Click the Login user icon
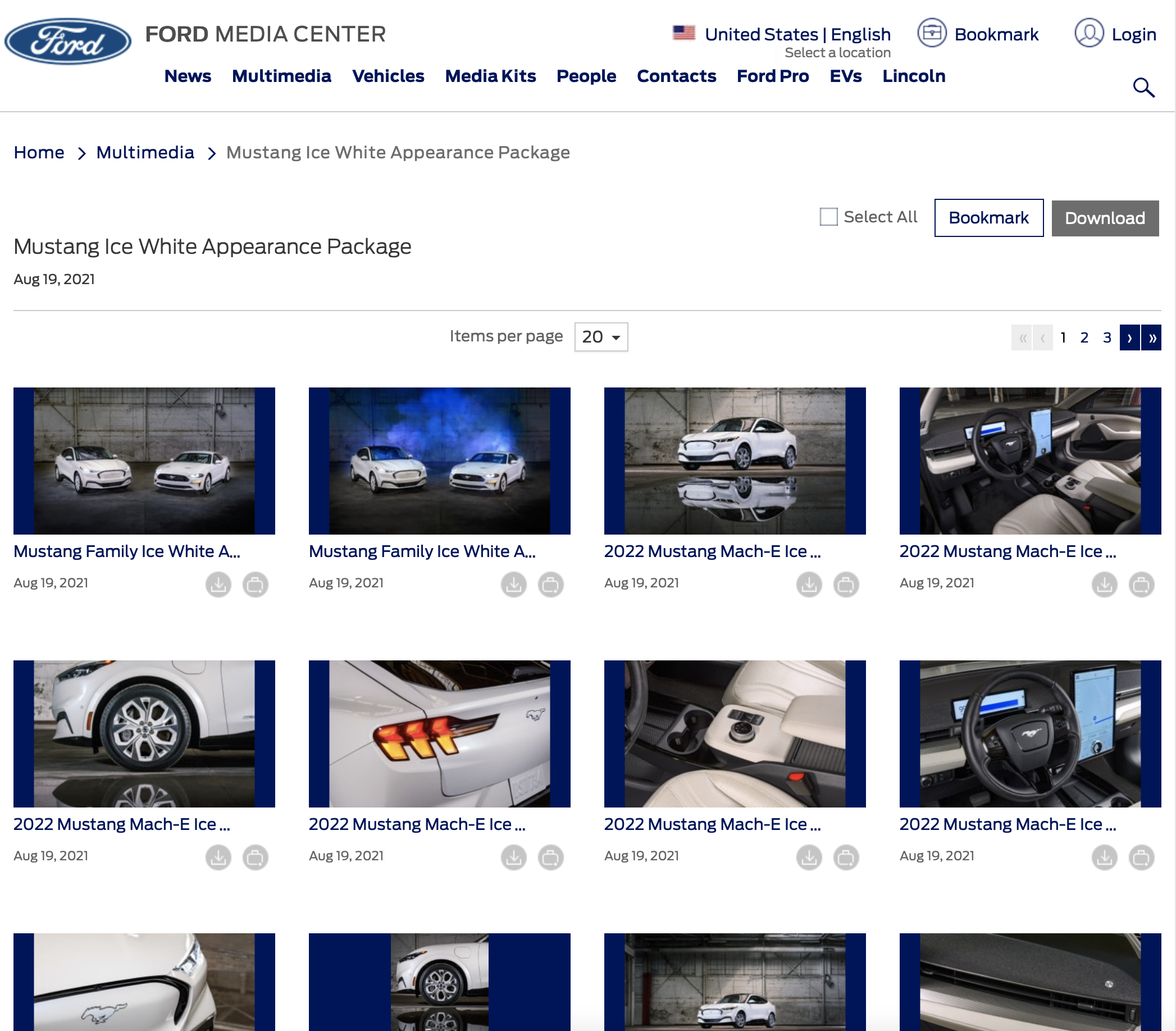The image size is (1176, 1031). (x=1088, y=33)
